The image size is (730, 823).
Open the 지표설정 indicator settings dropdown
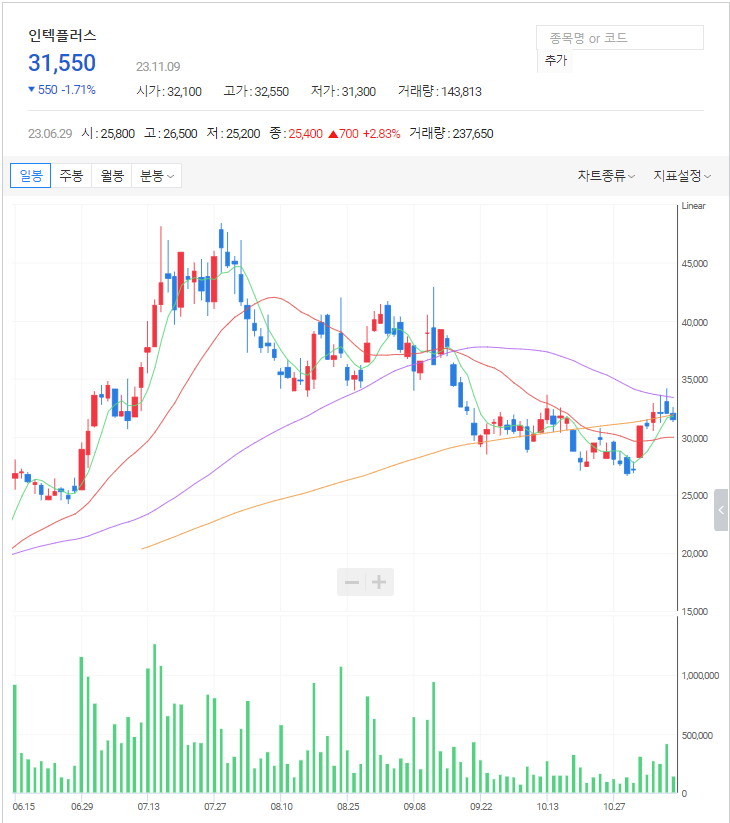682,176
